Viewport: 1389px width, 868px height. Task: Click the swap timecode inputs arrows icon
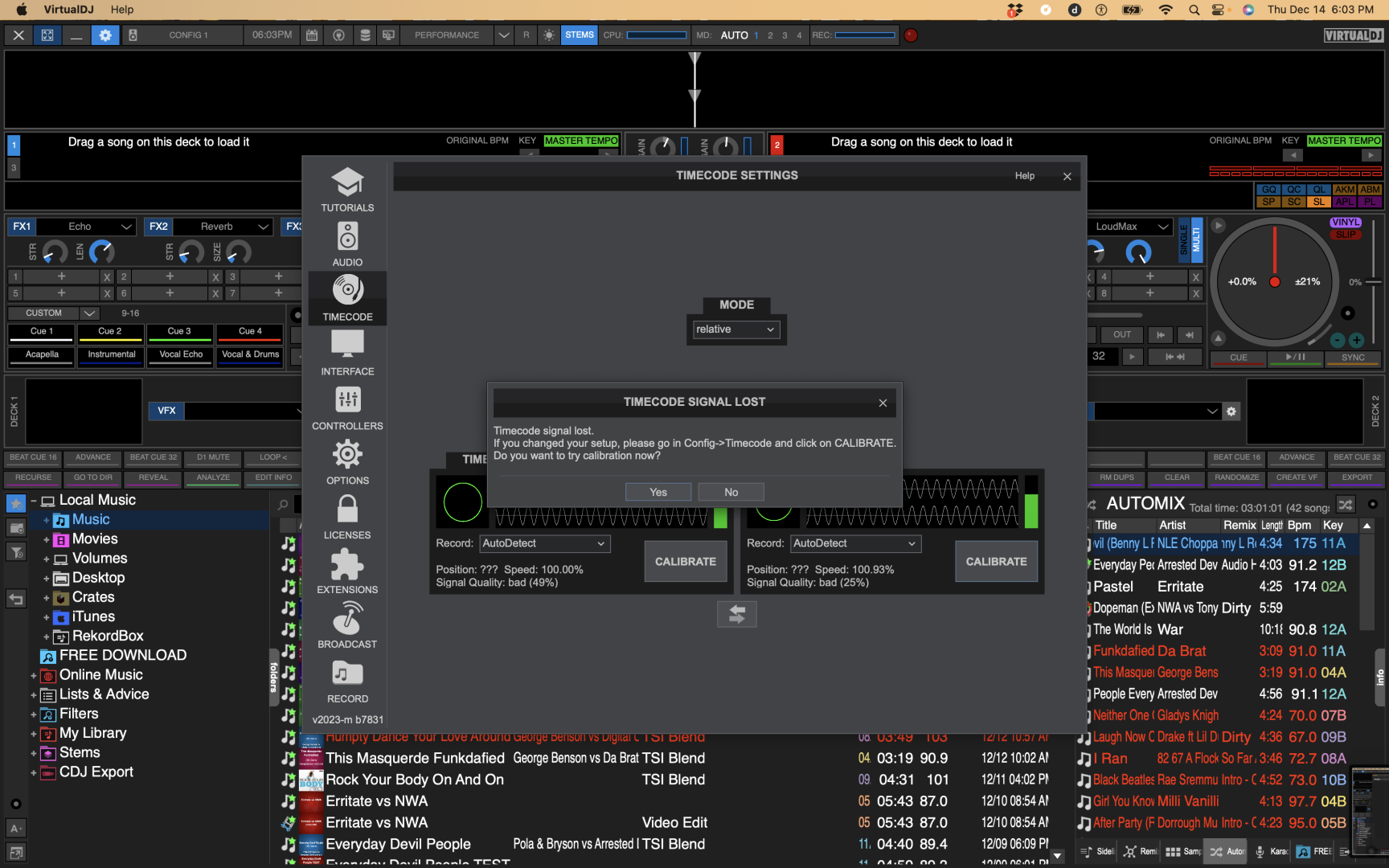click(x=736, y=614)
